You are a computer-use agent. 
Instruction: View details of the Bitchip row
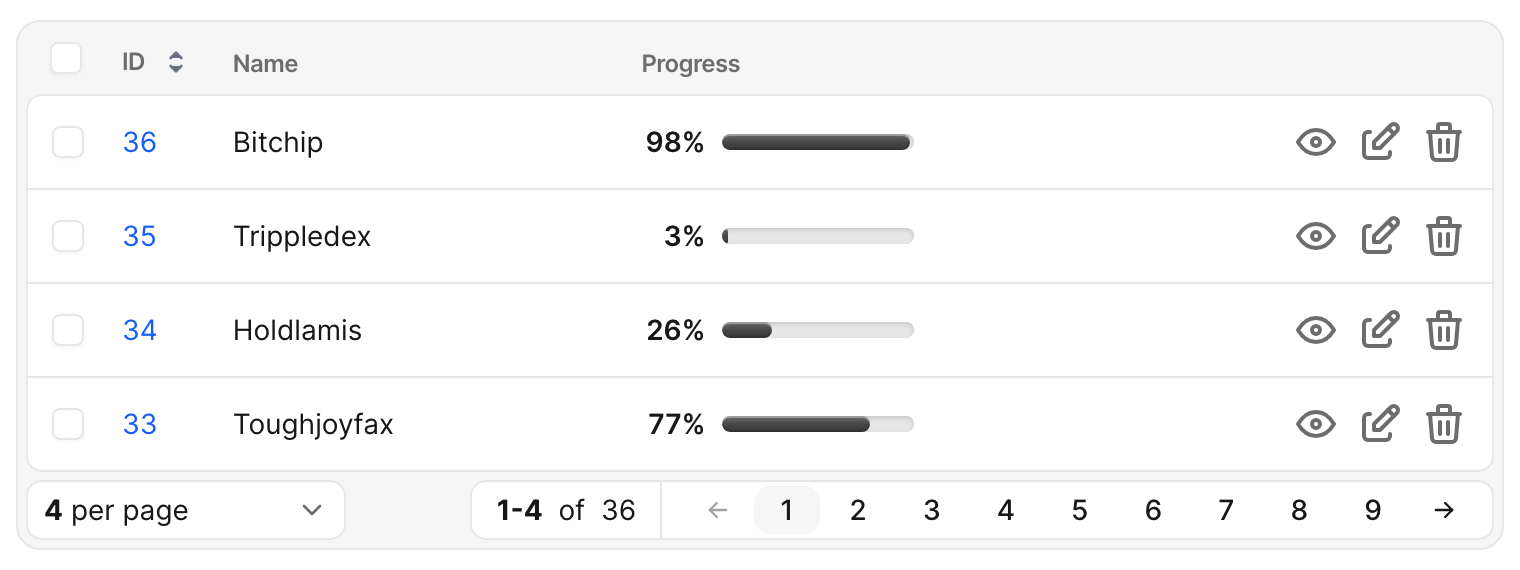(1316, 143)
